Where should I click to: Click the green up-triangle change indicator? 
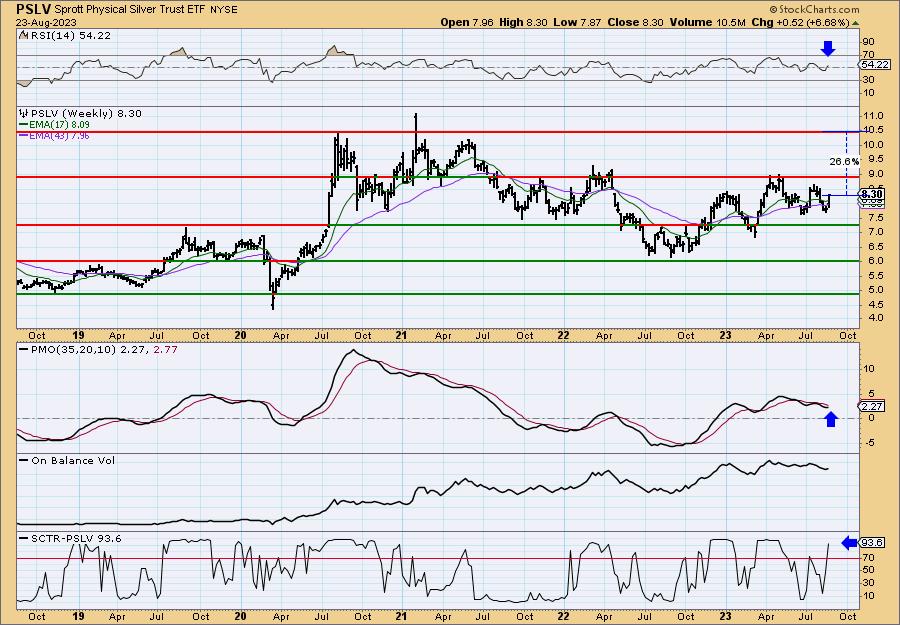coord(855,22)
